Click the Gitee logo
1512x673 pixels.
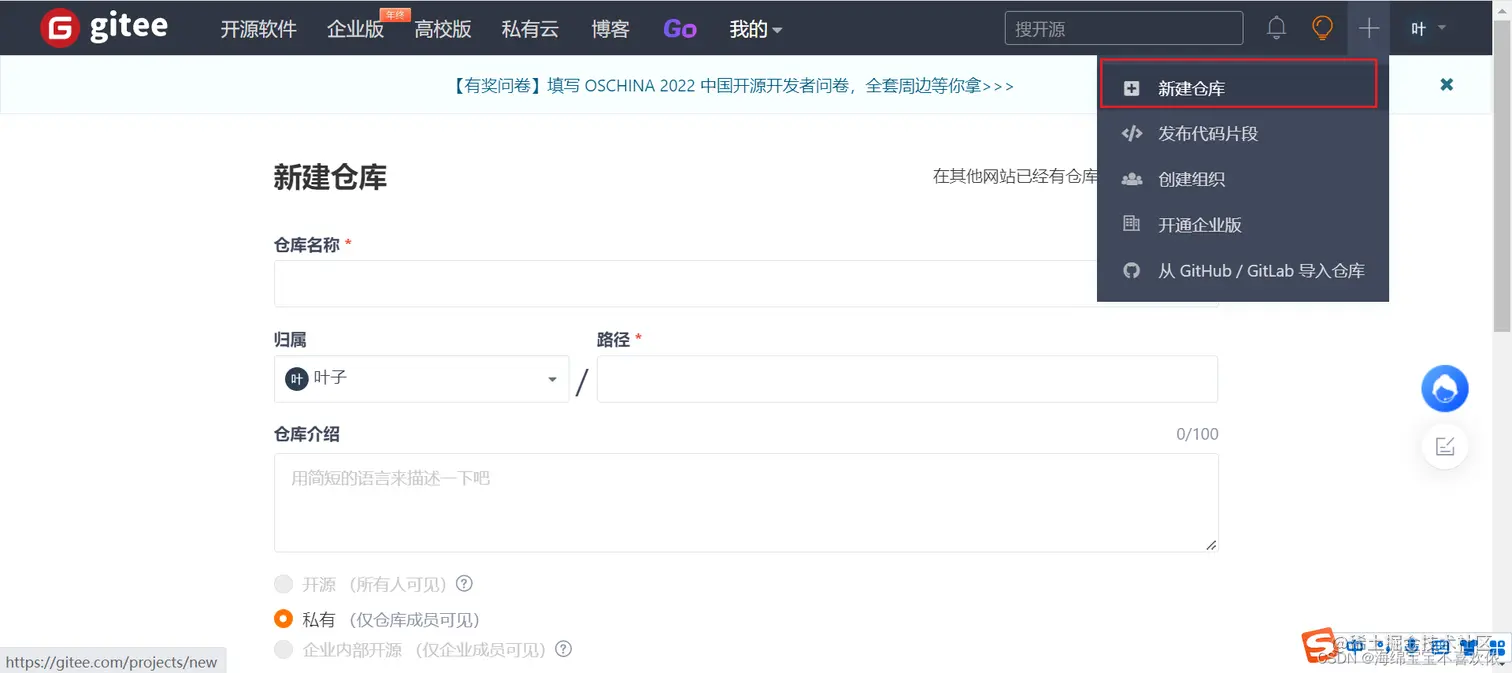click(x=103, y=27)
